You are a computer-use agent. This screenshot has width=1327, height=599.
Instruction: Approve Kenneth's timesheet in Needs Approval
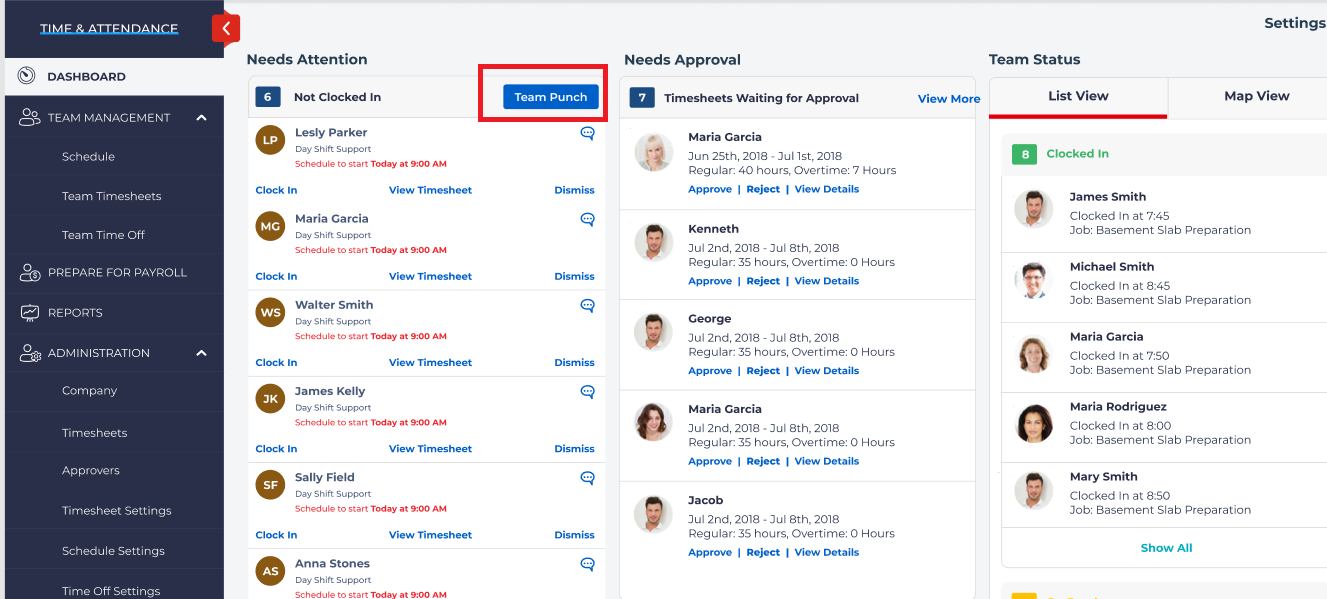709,280
